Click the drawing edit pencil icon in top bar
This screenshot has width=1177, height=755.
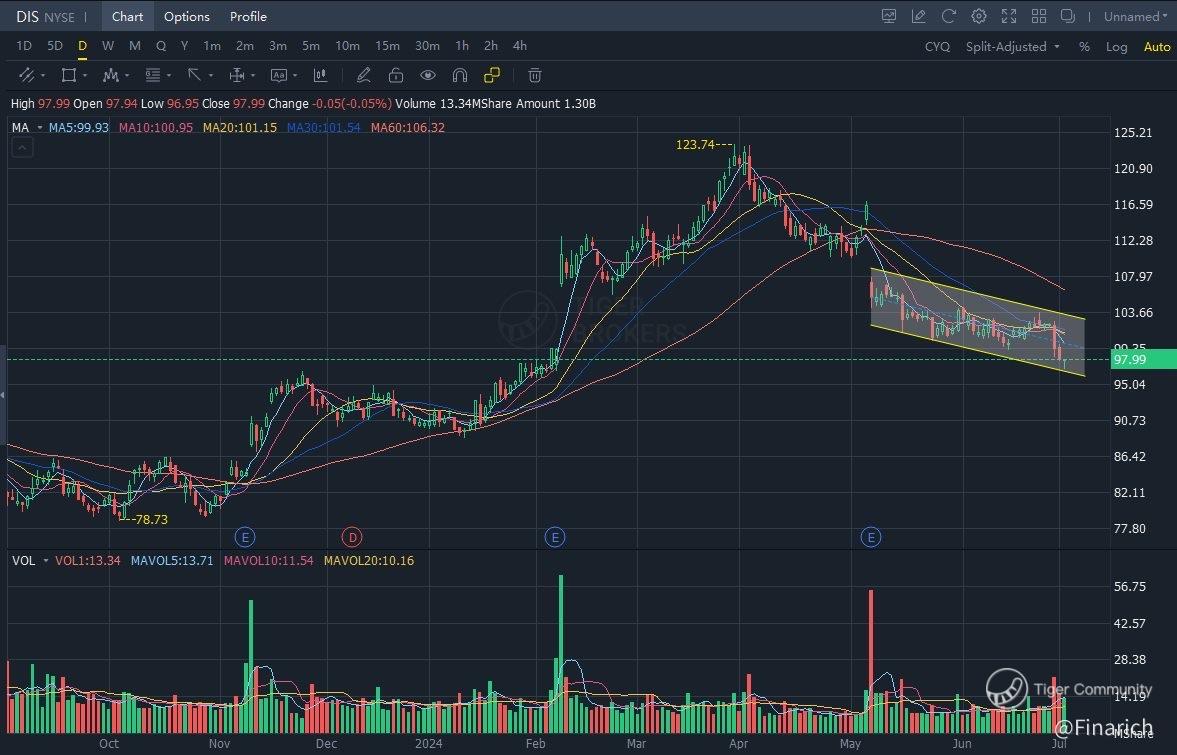coord(918,16)
